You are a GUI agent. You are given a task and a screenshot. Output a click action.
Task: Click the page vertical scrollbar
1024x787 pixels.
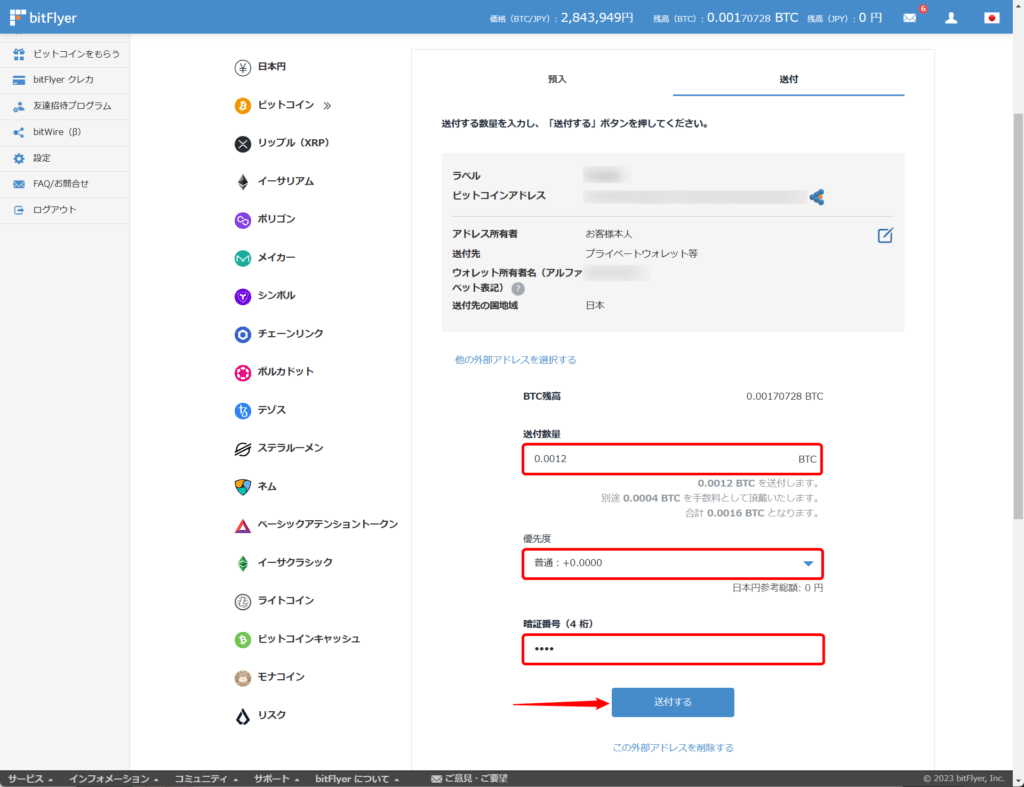pos(1018,316)
